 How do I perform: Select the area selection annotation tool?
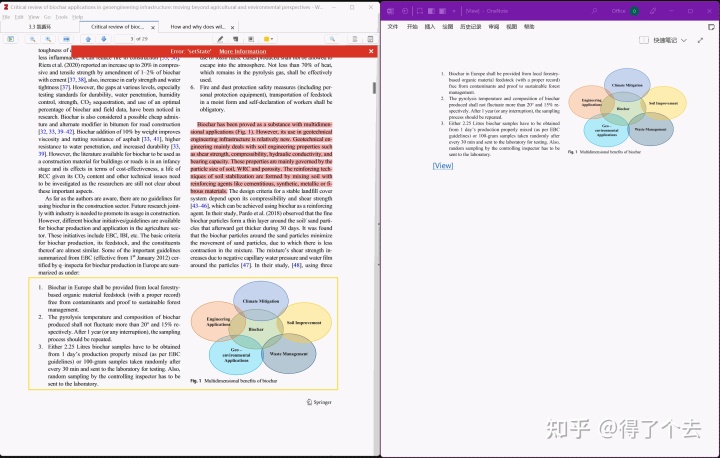pos(251,39)
